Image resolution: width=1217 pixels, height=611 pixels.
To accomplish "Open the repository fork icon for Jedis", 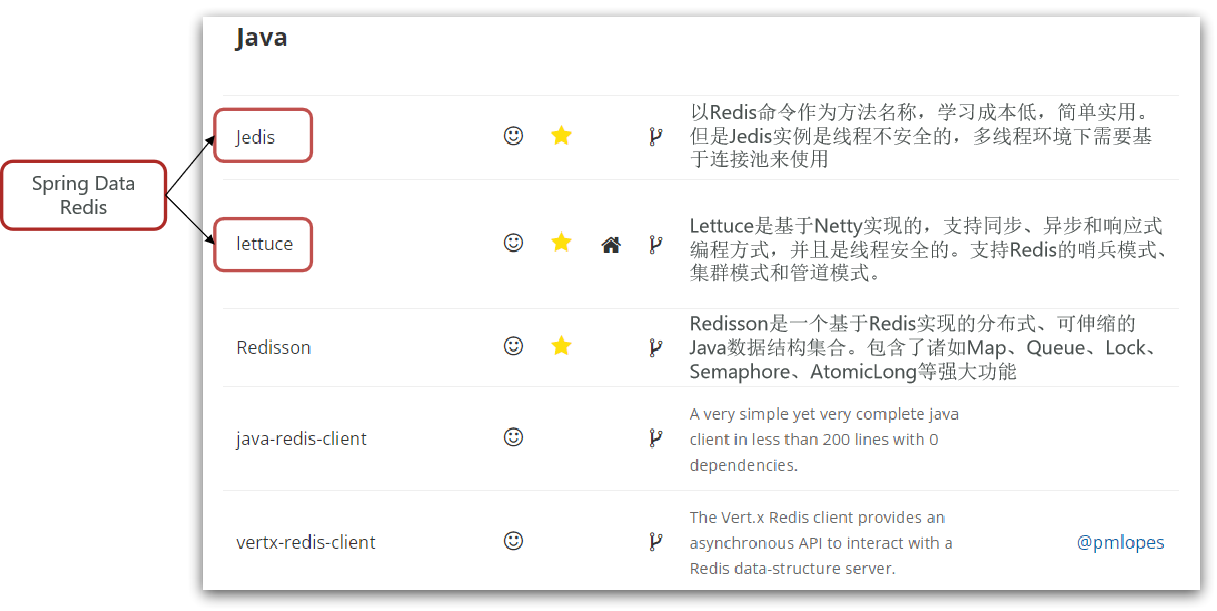I will 655,137.
